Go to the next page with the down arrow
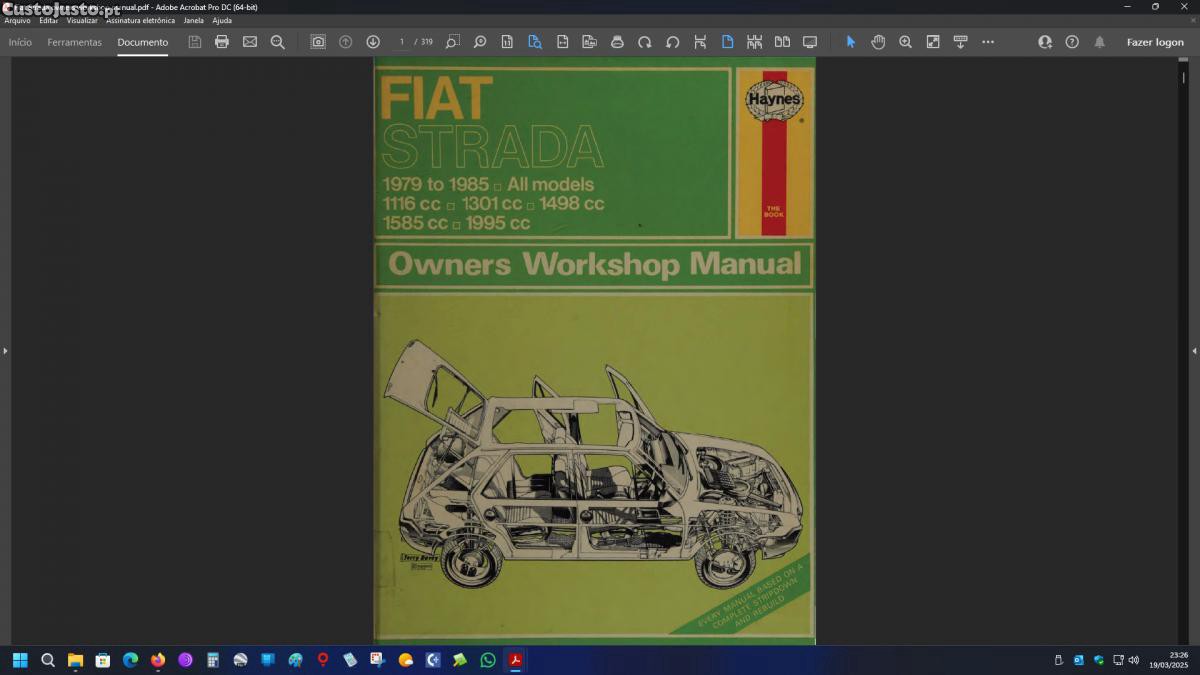This screenshot has height=675, width=1200. click(373, 42)
